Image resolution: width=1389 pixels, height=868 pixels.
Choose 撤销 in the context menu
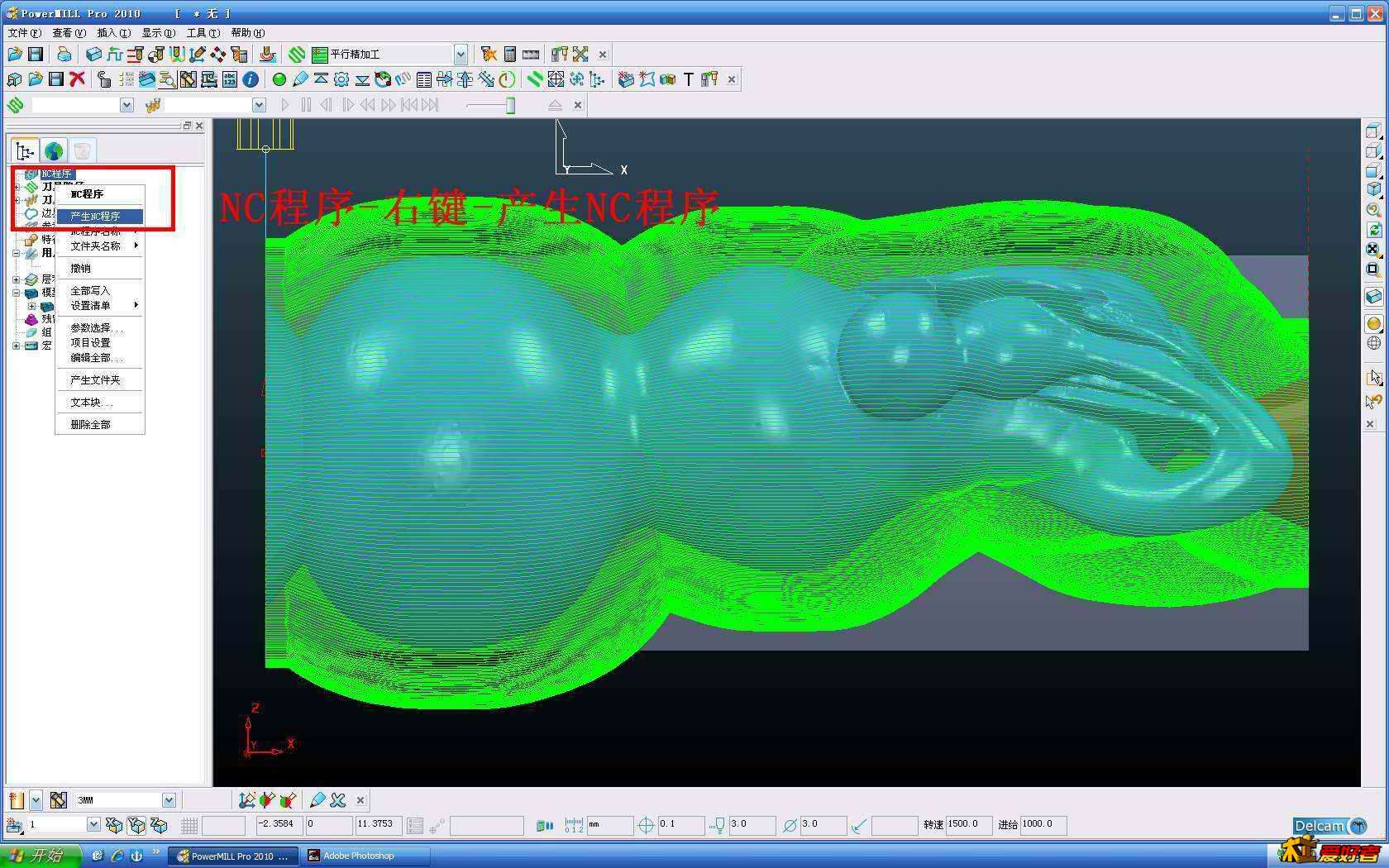click(99, 269)
